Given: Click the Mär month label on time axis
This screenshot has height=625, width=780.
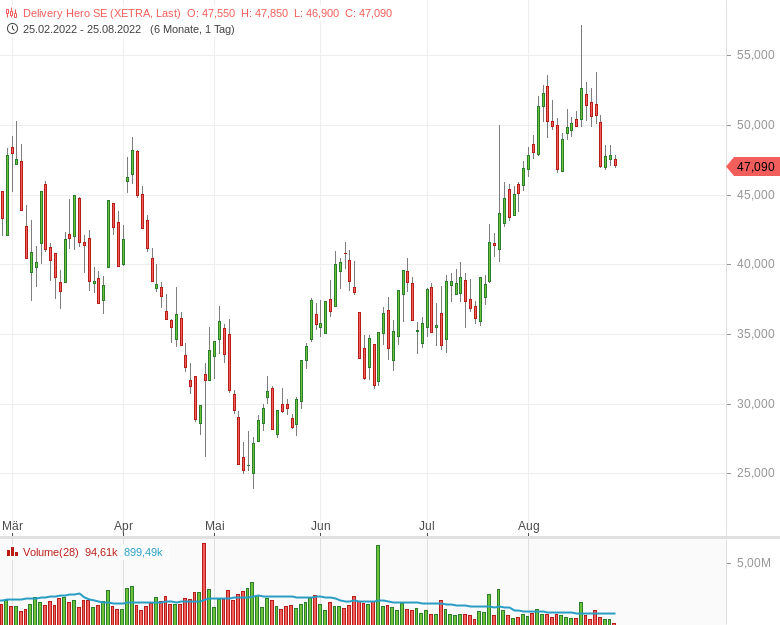Looking at the screenshot, I should 12,525.
